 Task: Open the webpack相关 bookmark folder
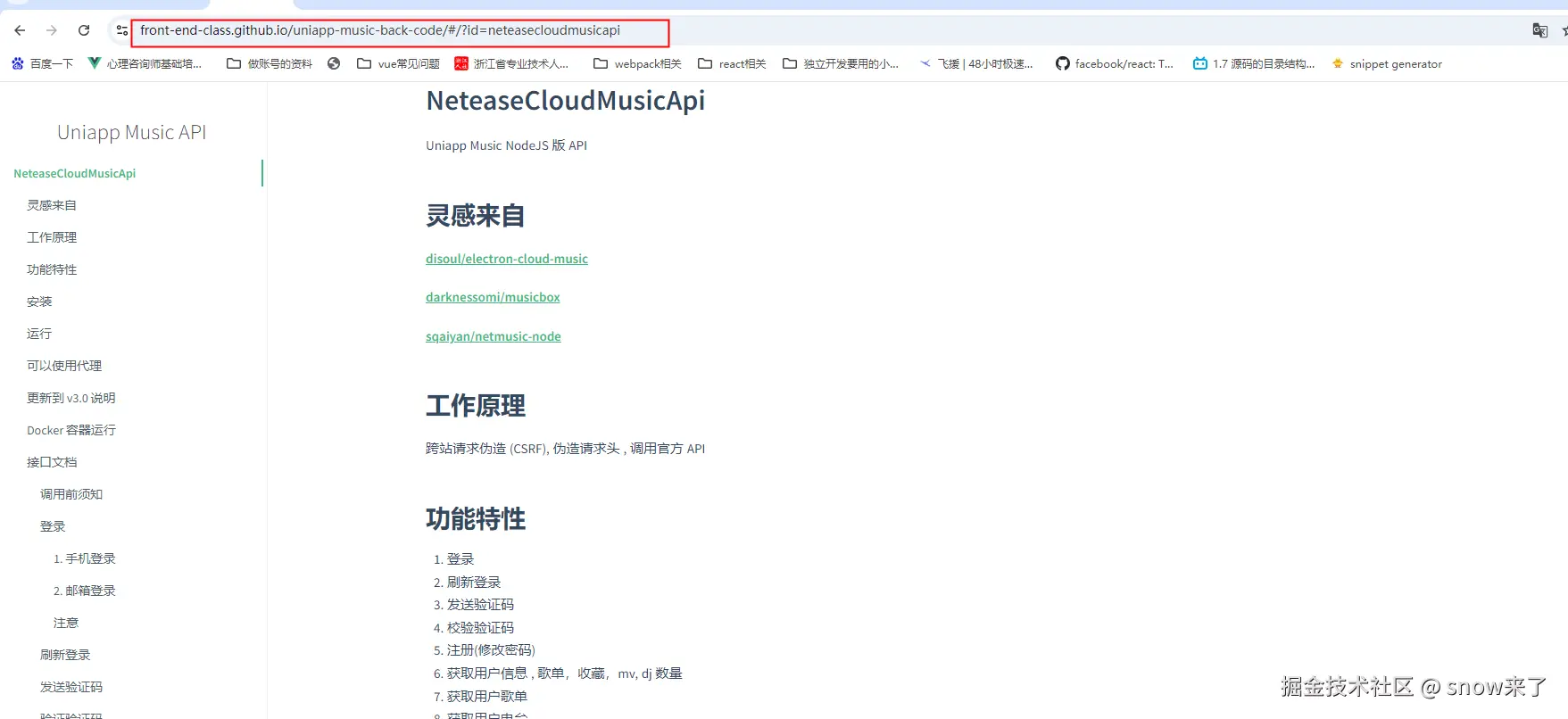tap(637, 63)
